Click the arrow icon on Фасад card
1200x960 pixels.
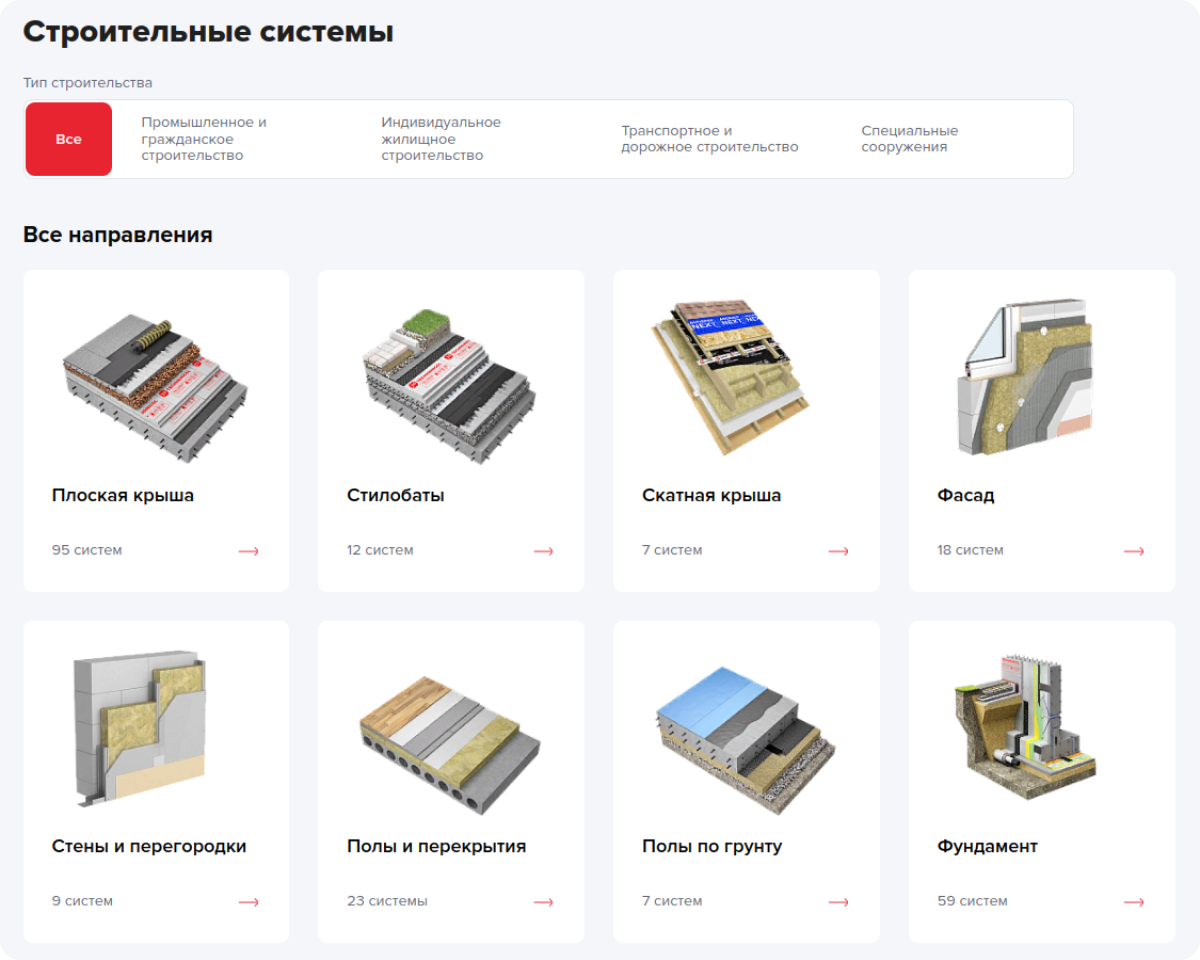click(x=1133, y=551)
